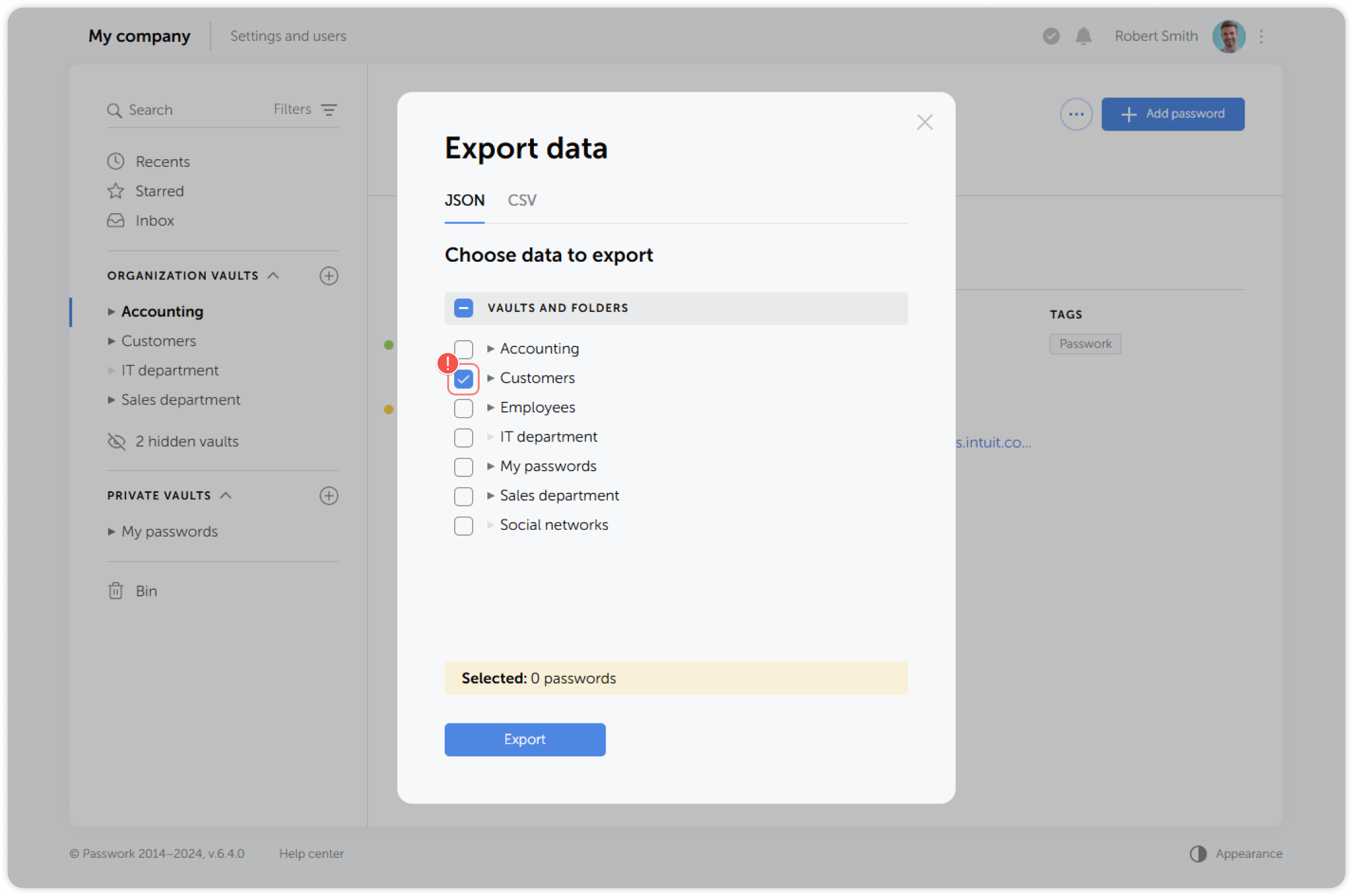Viewport: 1353px width, 896px height.
Task: Toggle the Vaults and Folders master checkbox
Action: coord(463,308)
